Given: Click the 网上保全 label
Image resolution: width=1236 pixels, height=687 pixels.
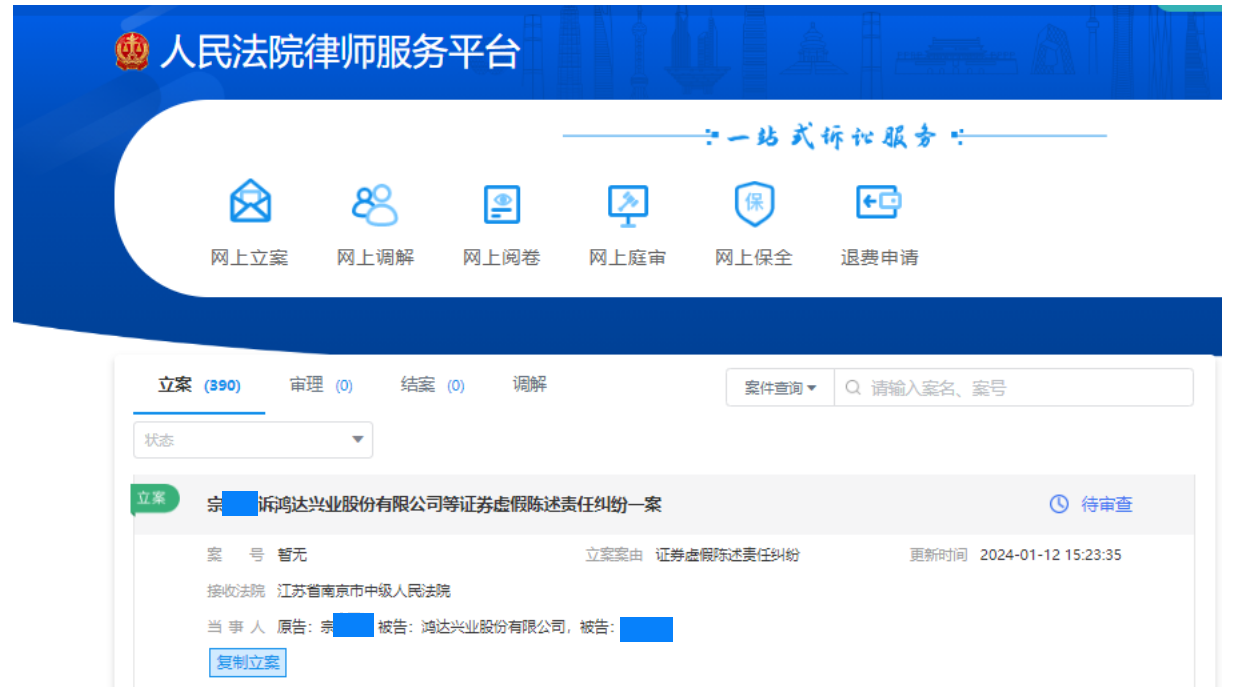Looking at the screenshot, I should click(x=754, y=258).
